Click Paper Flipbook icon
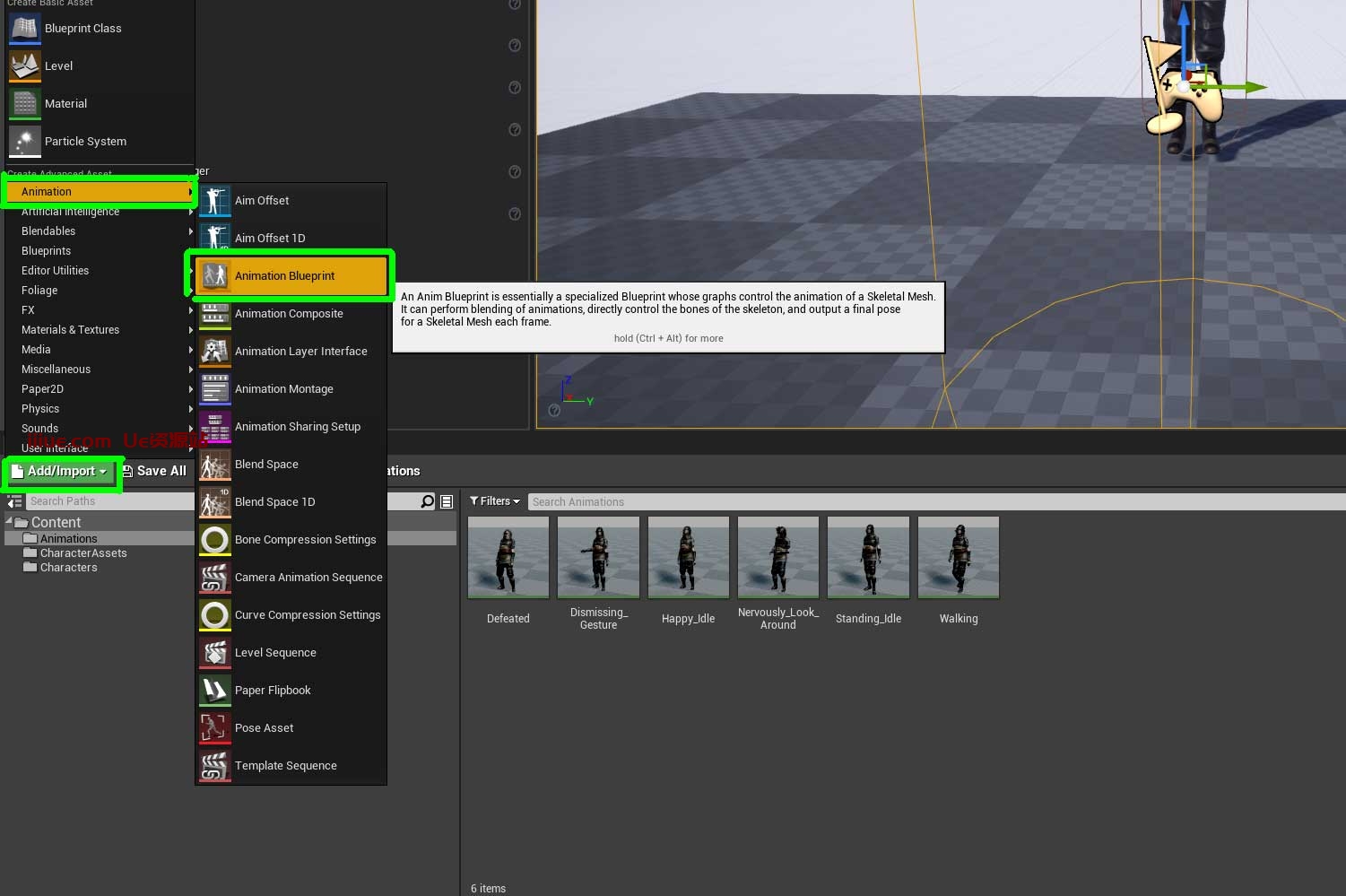Image resolution: width=1346 pixels, height=896 pixels. pos(214,691)
